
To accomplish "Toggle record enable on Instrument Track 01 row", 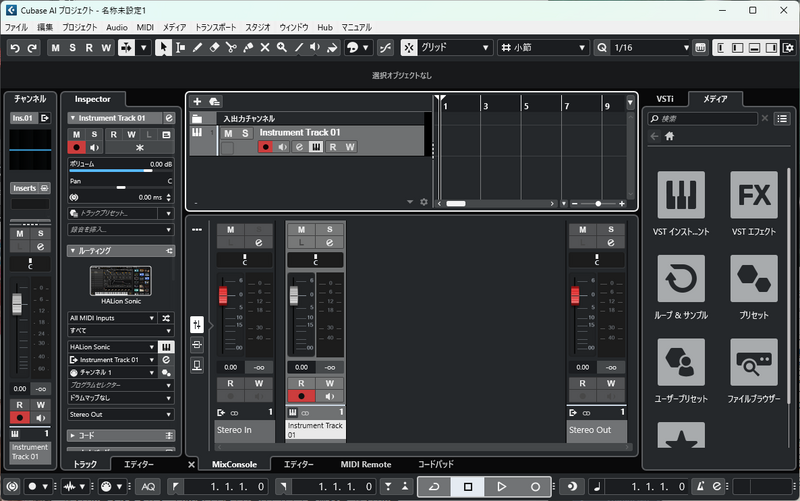I will (265, 147).
